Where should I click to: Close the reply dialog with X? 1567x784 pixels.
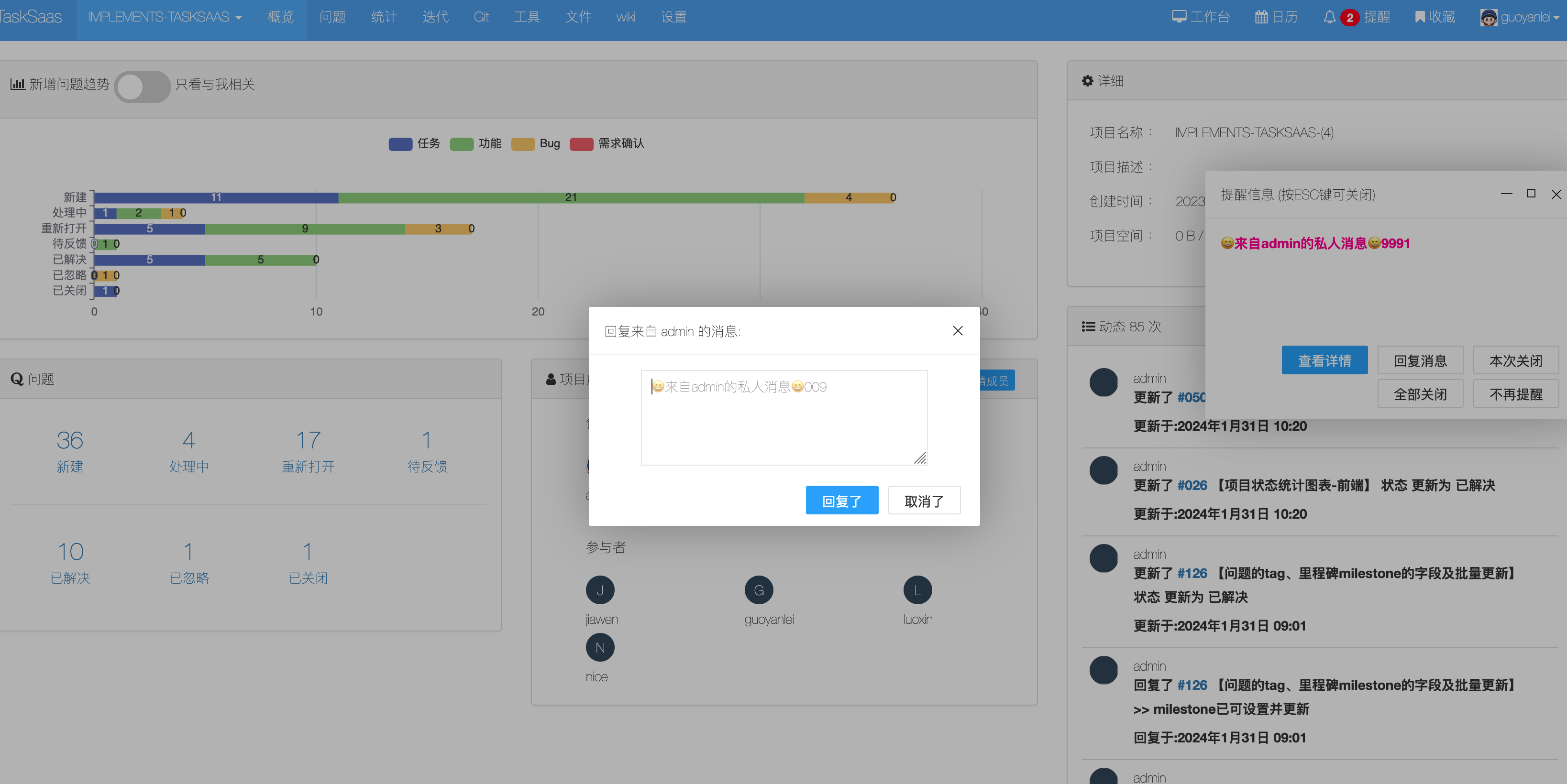(x=958, y=331)
